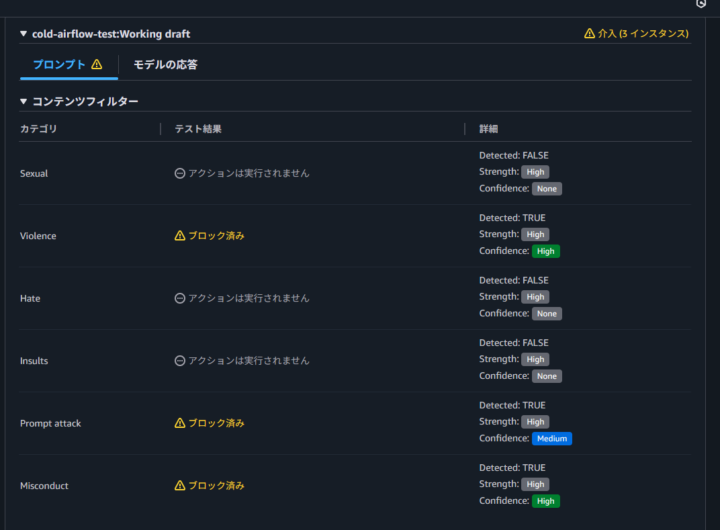Click ブロック済み text in Violence row

tap(216, 236)
